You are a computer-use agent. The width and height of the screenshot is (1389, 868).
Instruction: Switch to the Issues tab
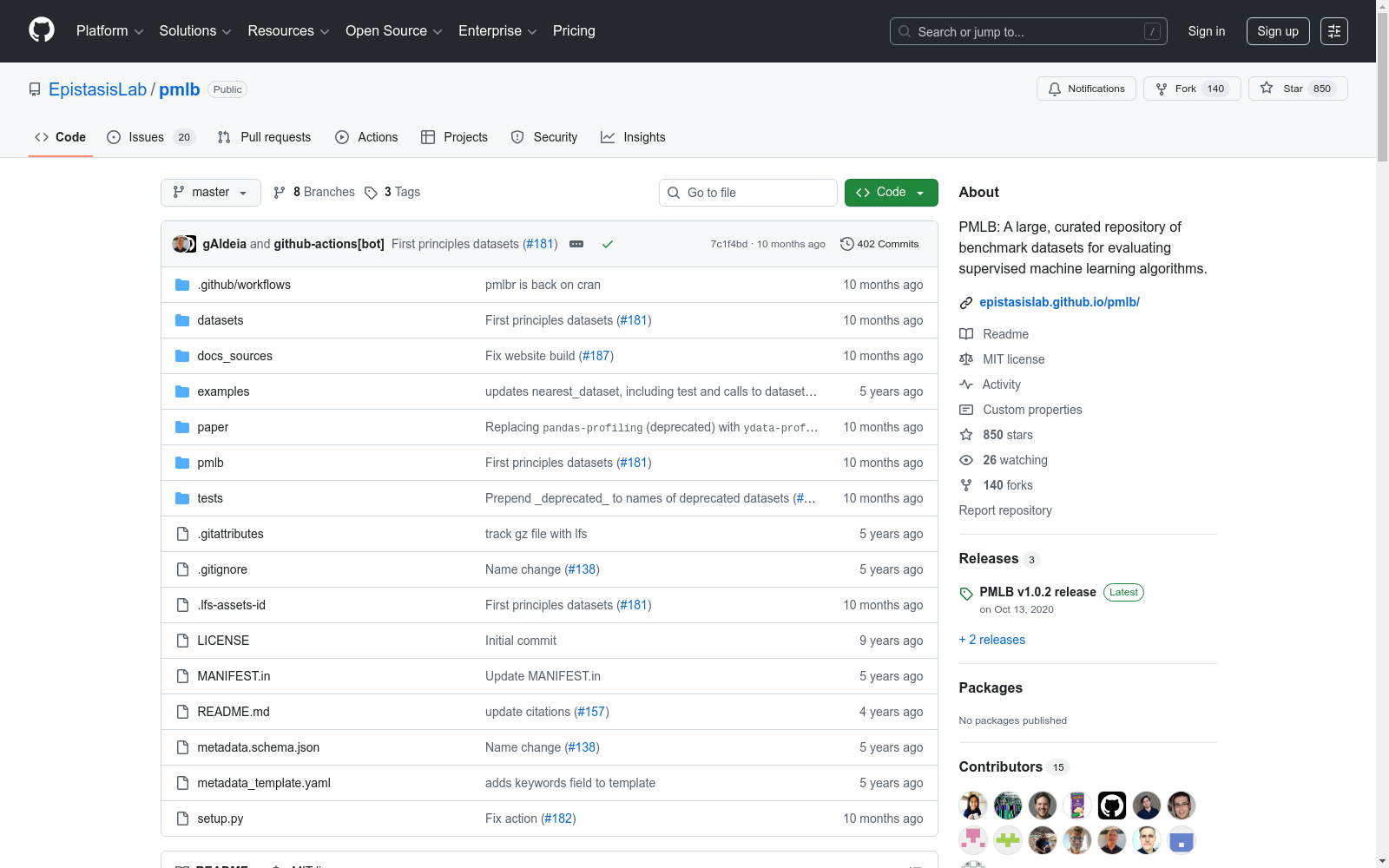151,137
